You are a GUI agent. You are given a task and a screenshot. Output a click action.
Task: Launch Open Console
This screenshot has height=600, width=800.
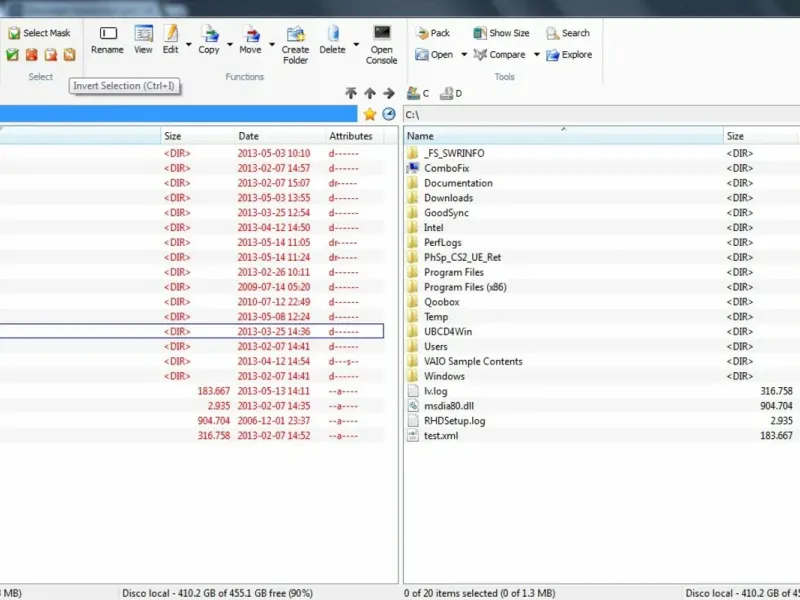pyautogui.click(x=382, y=45)
